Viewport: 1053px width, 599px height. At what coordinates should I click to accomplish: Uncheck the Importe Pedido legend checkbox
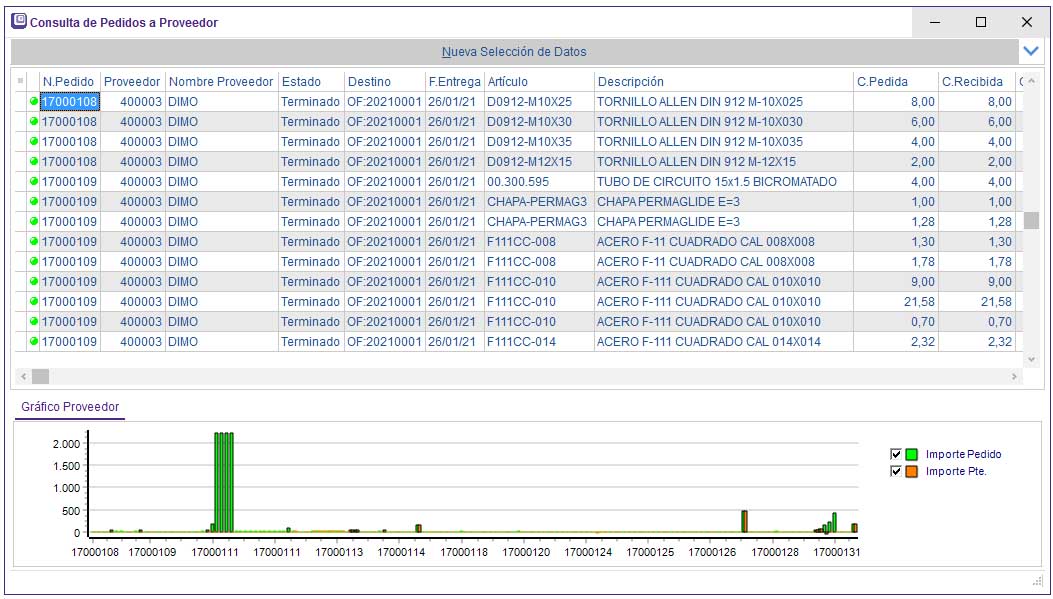tap(896, 454)
